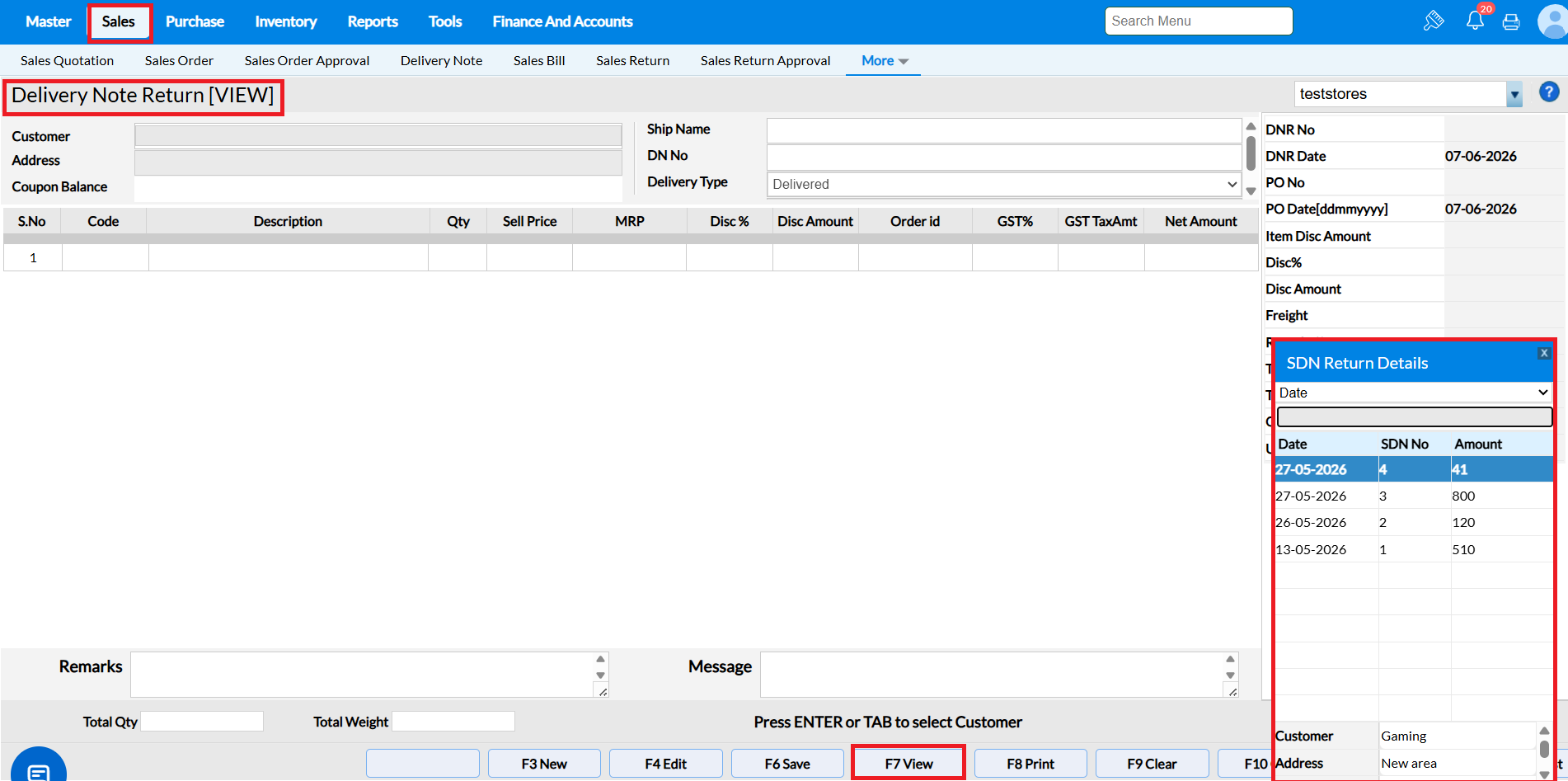This screenshot has height=781, width=1568.
Task: Click the pin/stamp icon in top bar
Action: point(1434,21)
